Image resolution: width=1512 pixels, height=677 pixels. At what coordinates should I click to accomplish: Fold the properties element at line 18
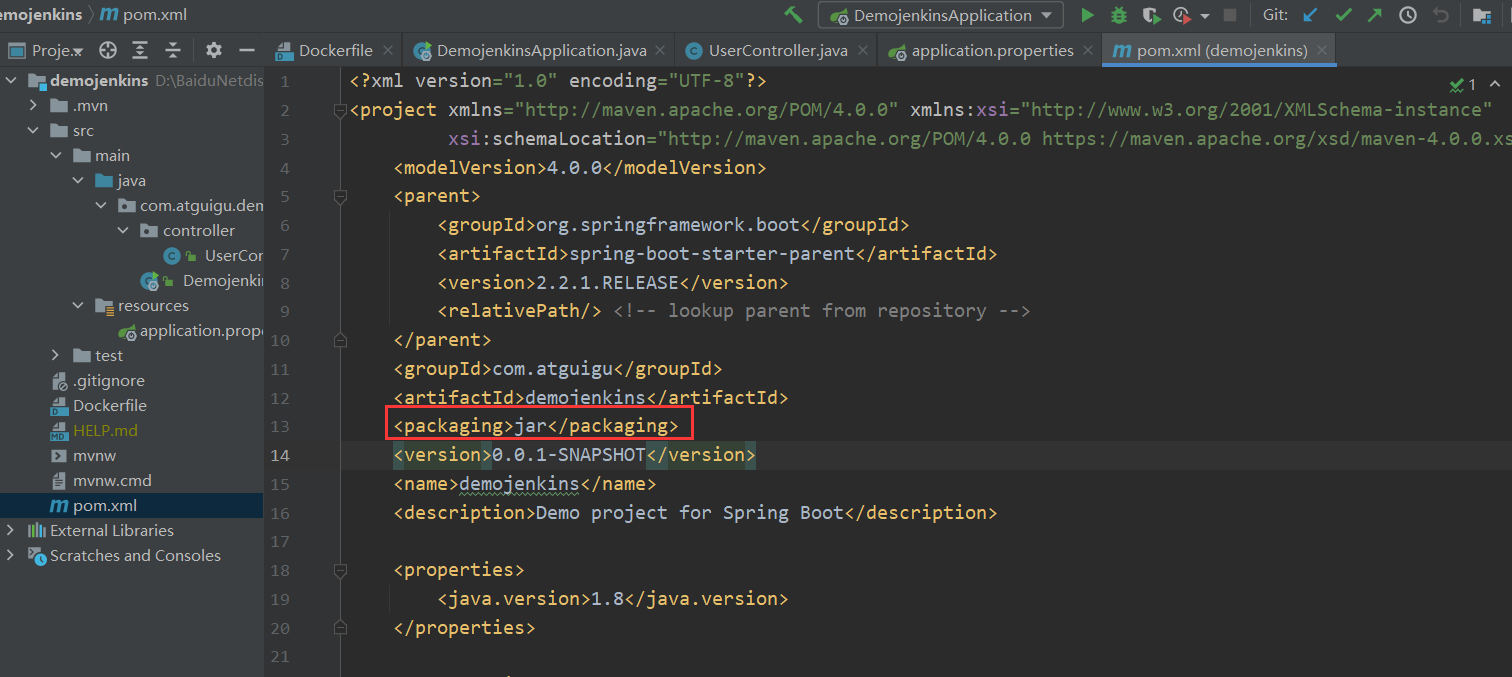pos(339,570)
